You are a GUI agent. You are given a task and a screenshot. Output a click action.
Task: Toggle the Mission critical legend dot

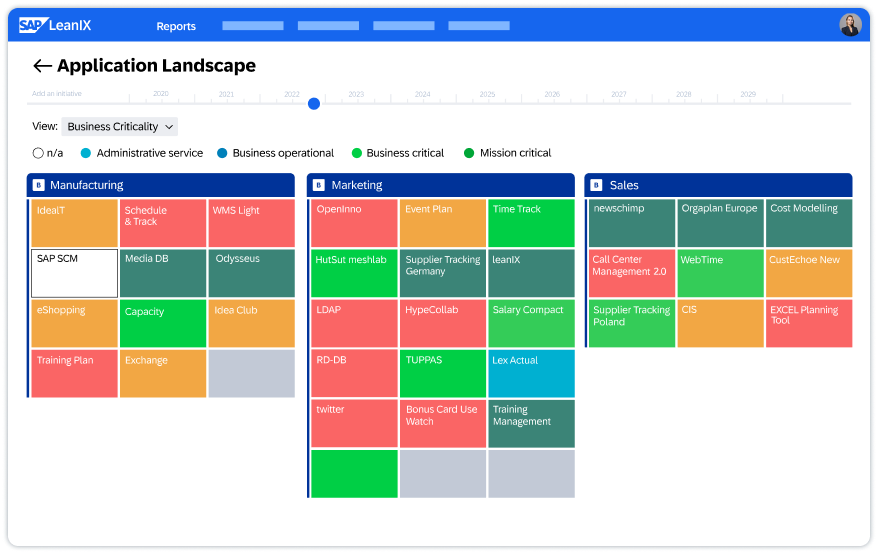point(469,153)
